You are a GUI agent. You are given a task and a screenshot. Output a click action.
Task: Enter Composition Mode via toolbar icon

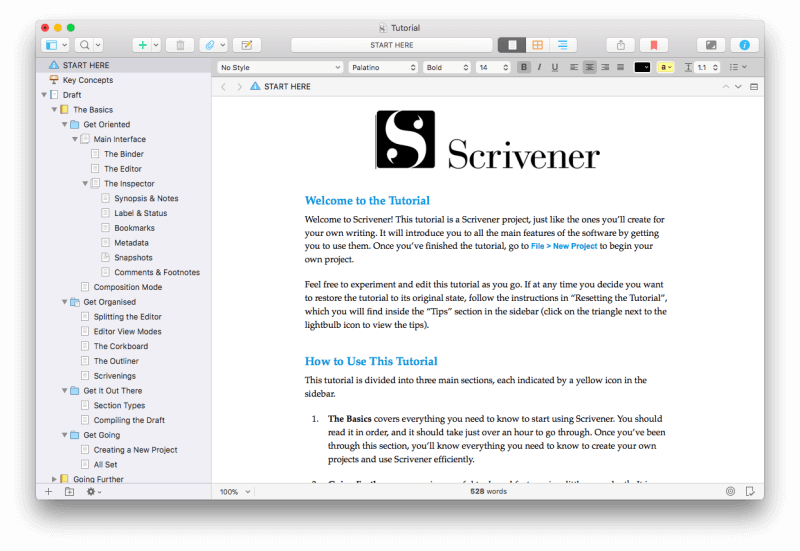(711, 45)
